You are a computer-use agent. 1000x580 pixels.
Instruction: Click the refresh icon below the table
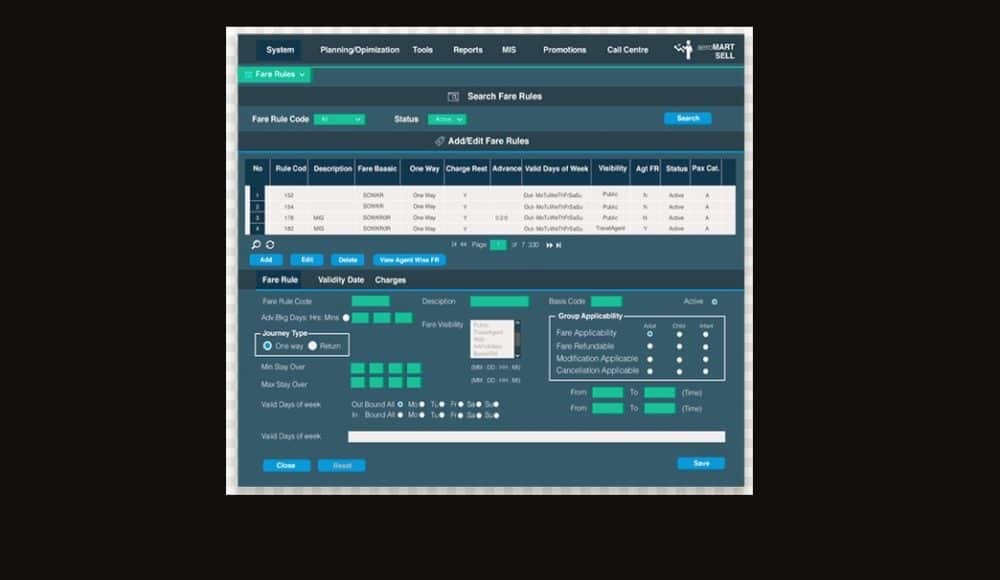(x=270, y=244)
